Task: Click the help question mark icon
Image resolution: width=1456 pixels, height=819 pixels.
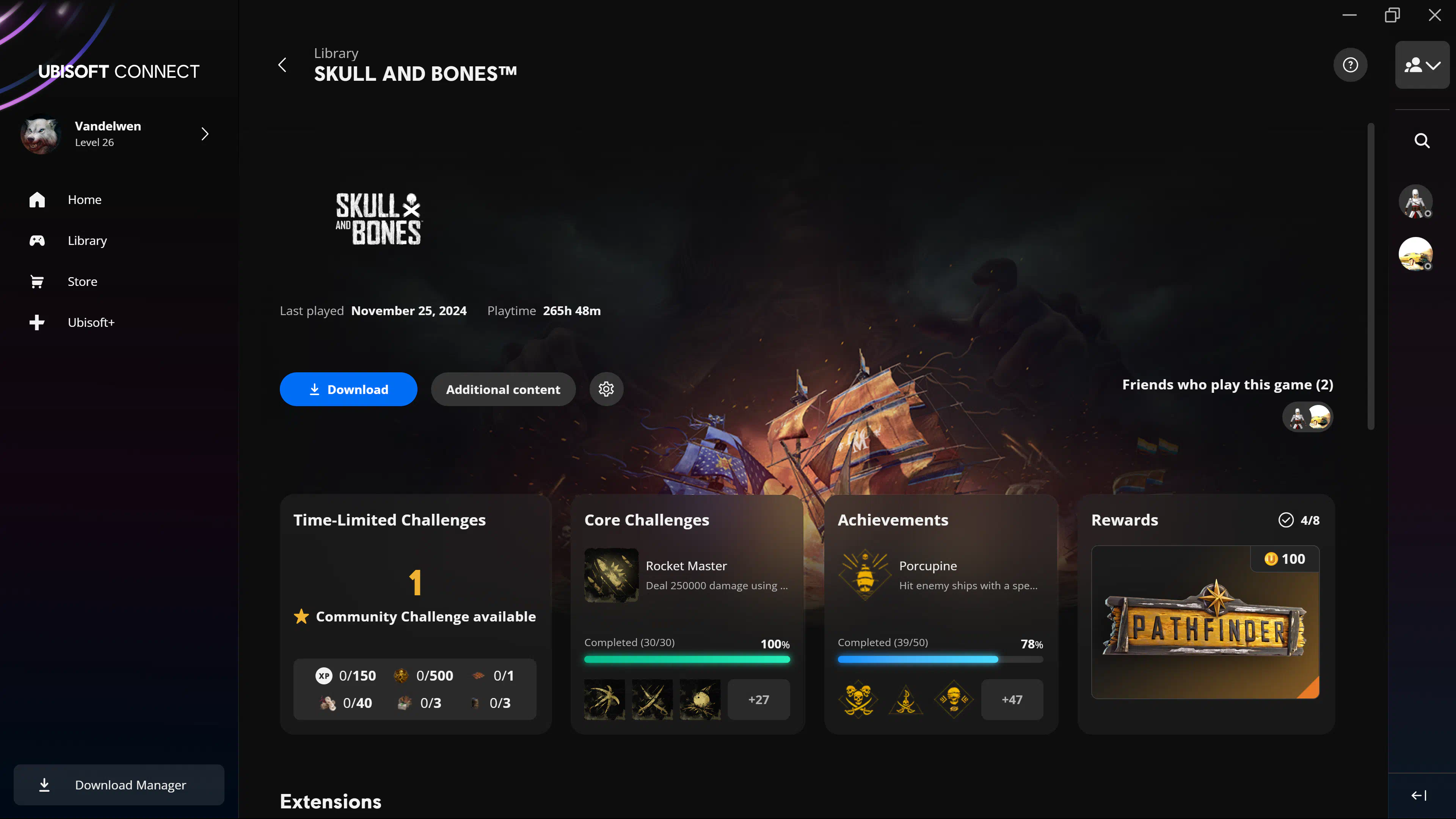Action: point(1350,65)
